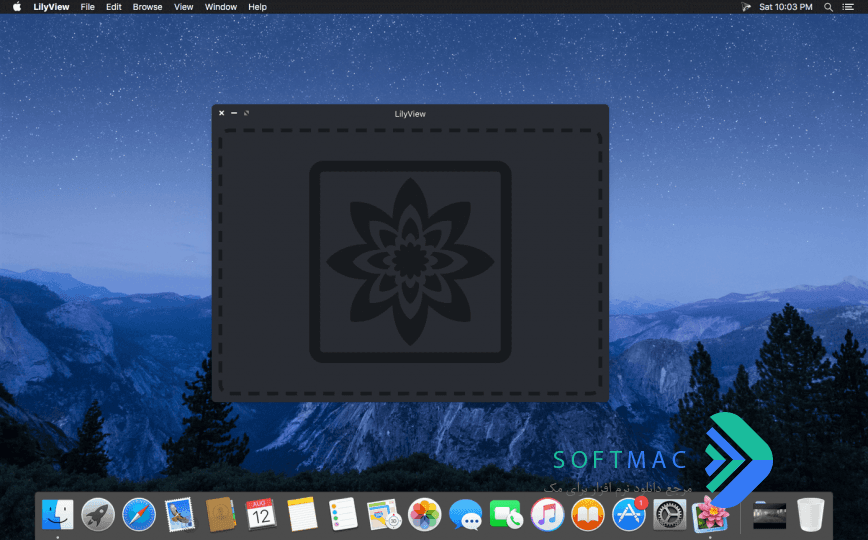The height and width of the screenshot is (540, 868).
Task: Open the File menu
Action: click(x=87, y=7)
